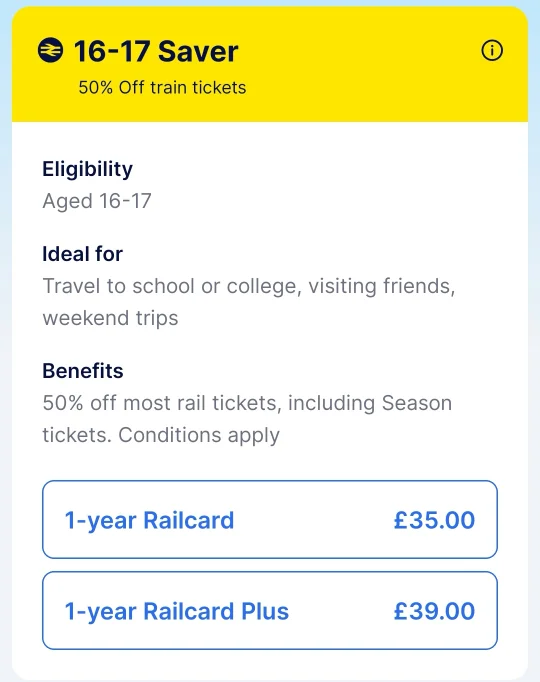Click the 50% Off train tickets subtitle
Viewport: 540px width, 682px height.
162,87
